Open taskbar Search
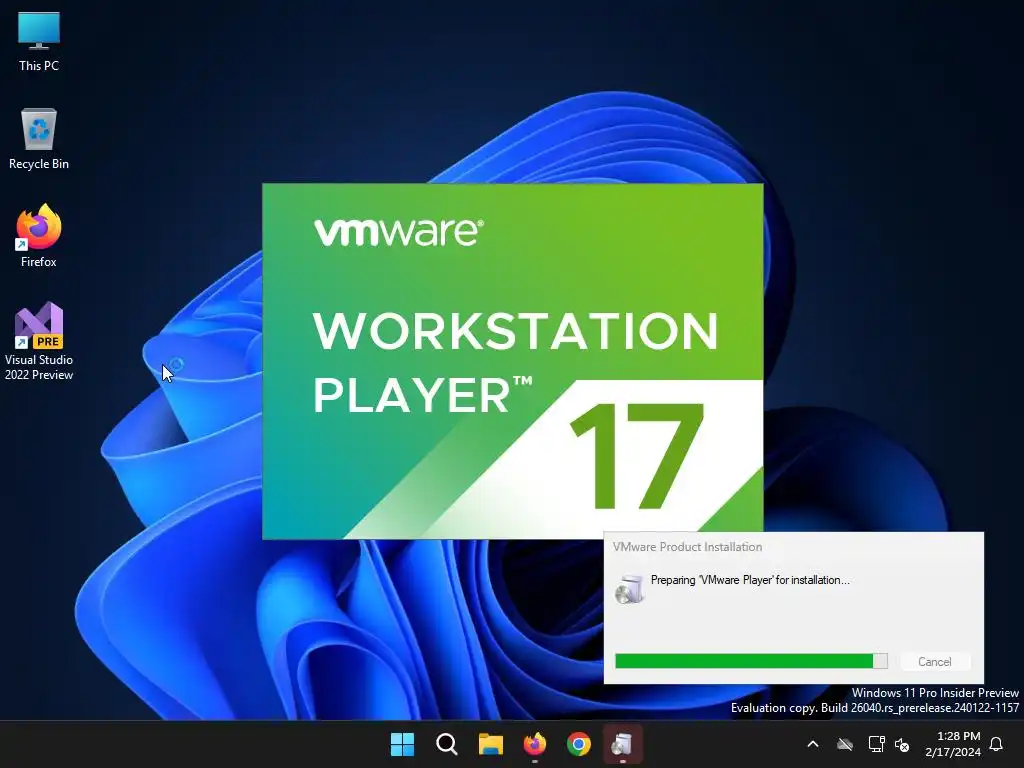Image resolution: width=1024 pixels, height=768 pixels. coord(447,744)
